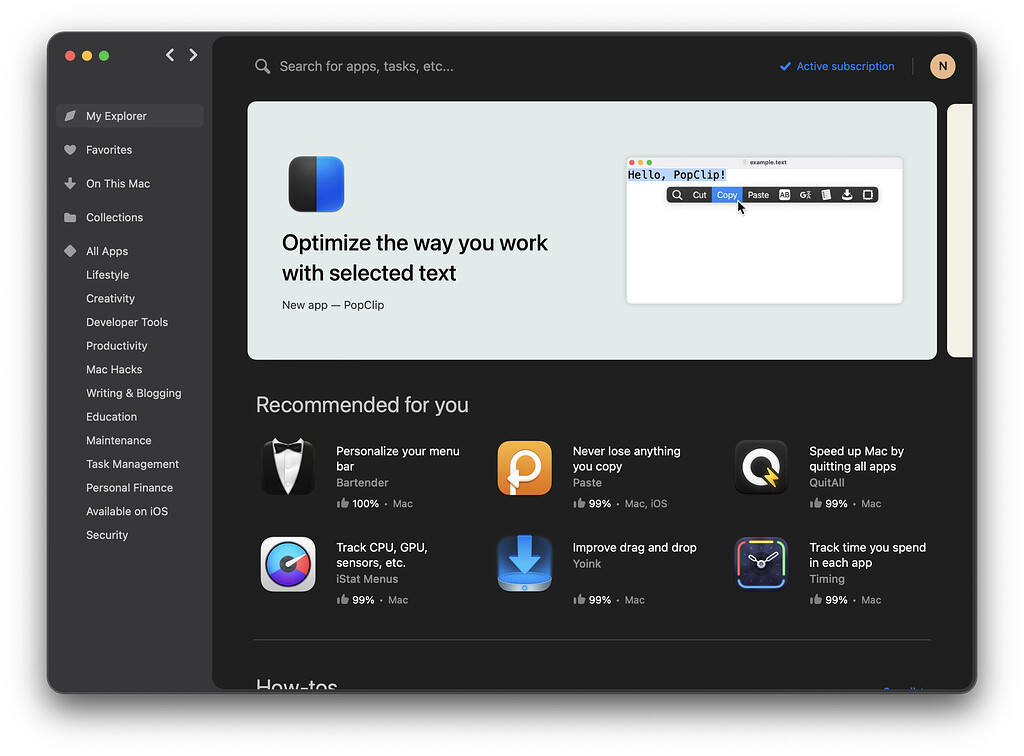Open the Personal Finance category
Viewport: 1024px width, 756px height.
click(x=129, y=488)
